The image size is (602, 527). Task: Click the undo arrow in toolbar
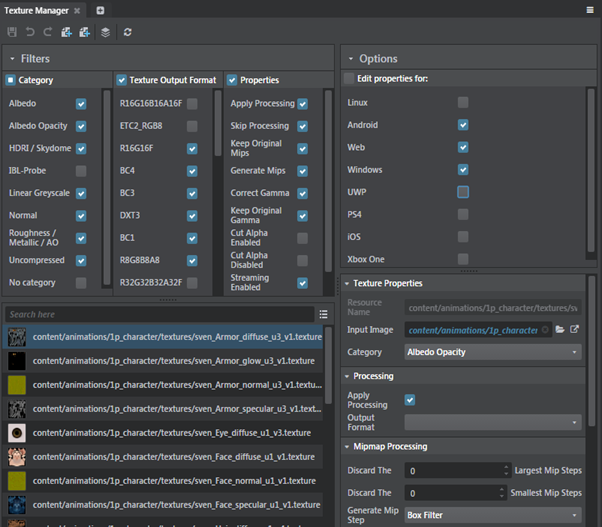(30, 33)
